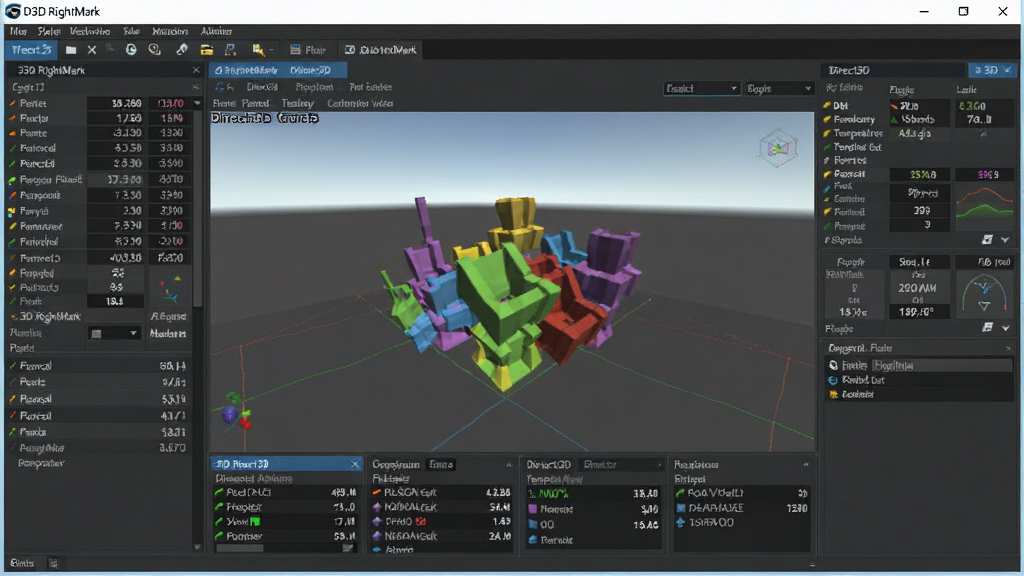1024x576 pixels.
Task: Open the first dropdown above the viewport
Action: (x=701, y=89)
